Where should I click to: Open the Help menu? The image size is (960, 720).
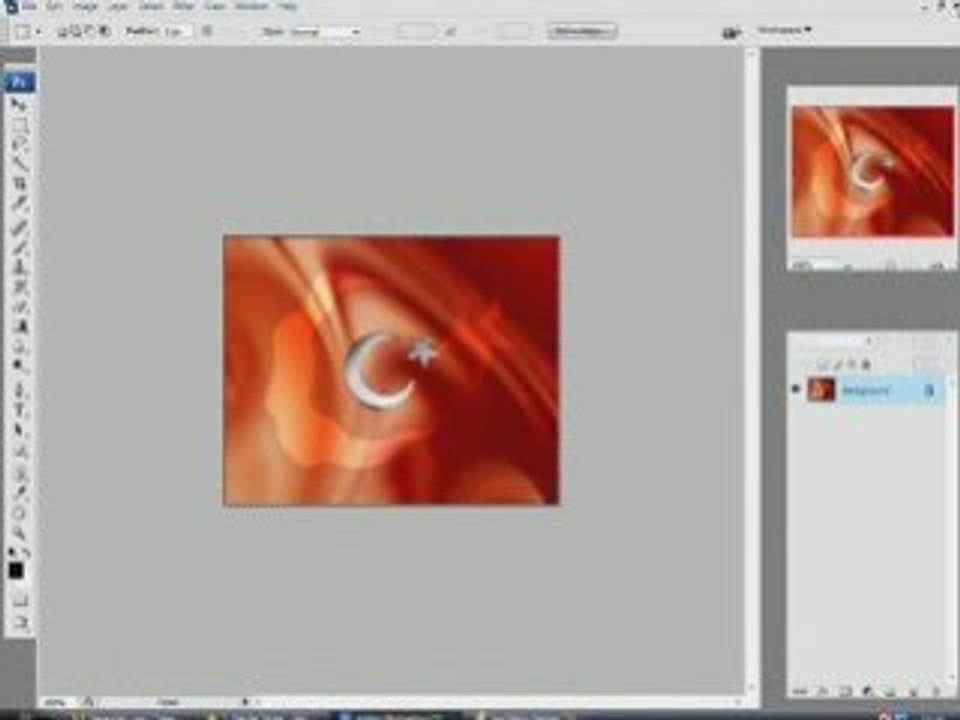pyautogui.click(x=287, y=6)
